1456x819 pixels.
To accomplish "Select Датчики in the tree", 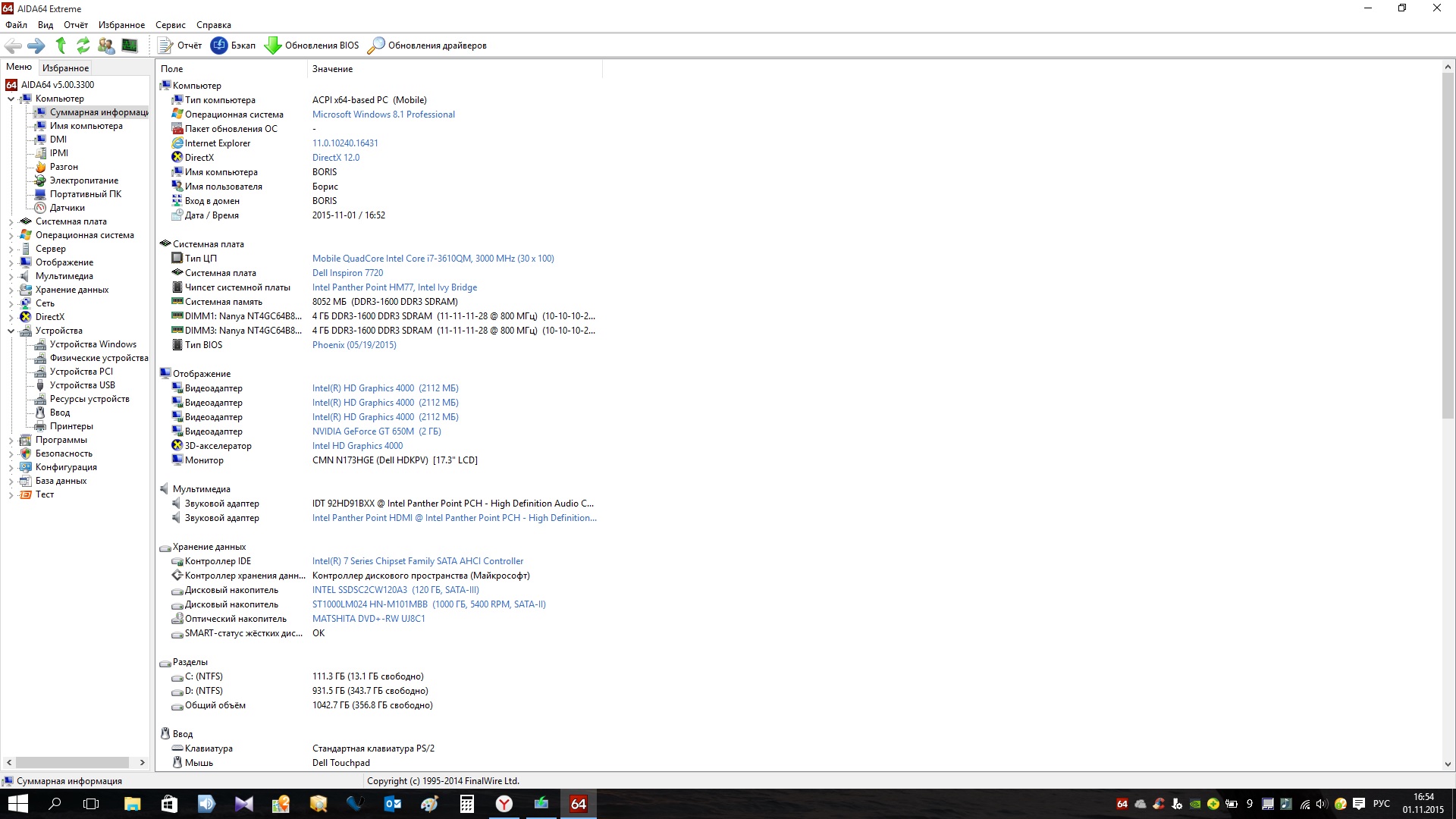I will point(67,208).
